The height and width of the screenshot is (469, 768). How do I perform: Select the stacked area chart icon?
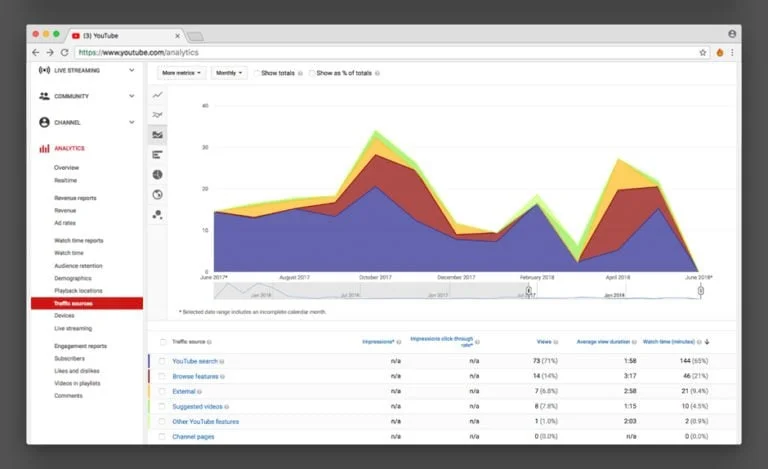[158, 135]
